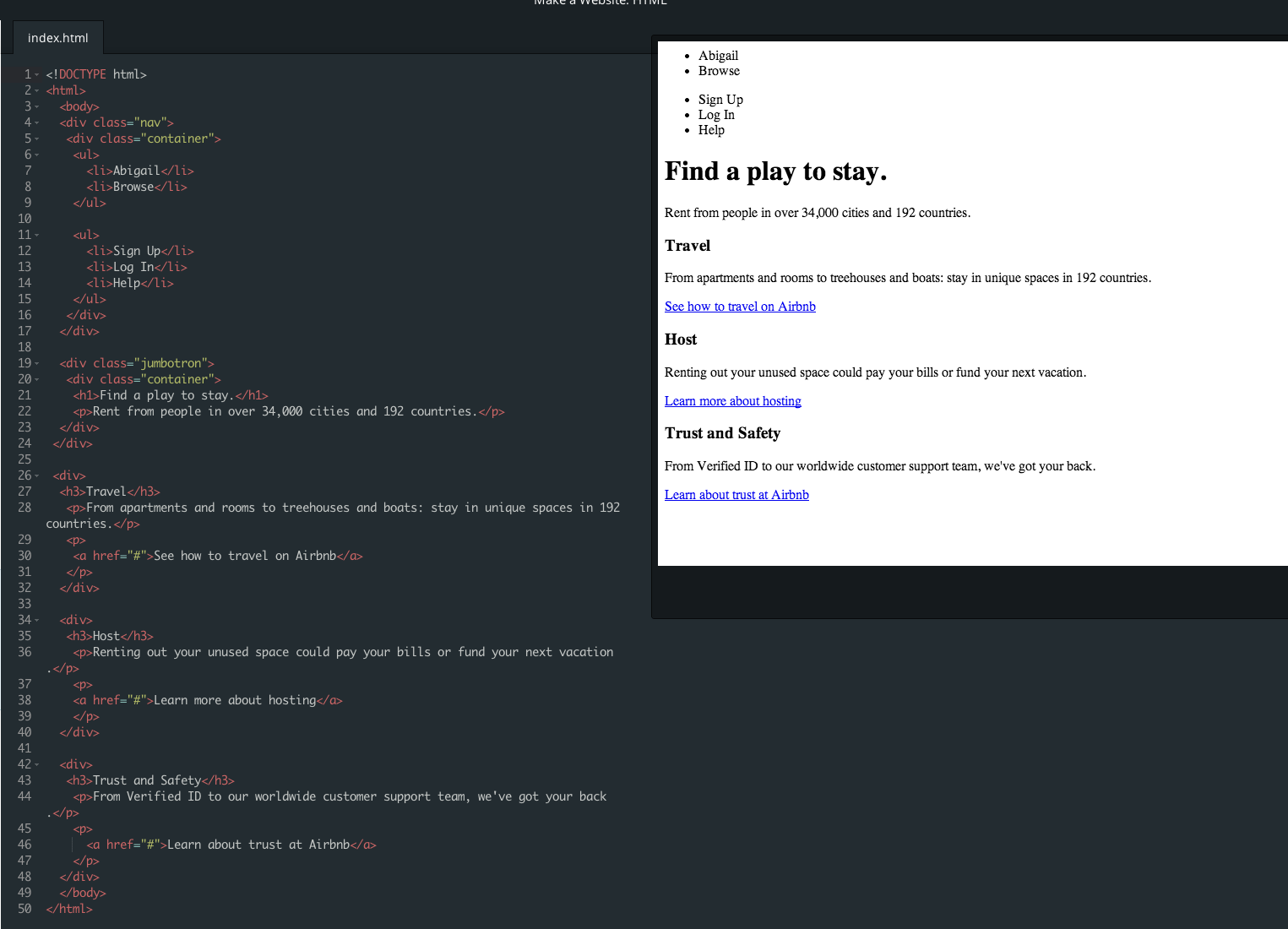Image resolution: width=1288 pixels, height=929 pixels.
Task: Open the 'See how to travel on Airbnb' link
Action: point(740,307)
